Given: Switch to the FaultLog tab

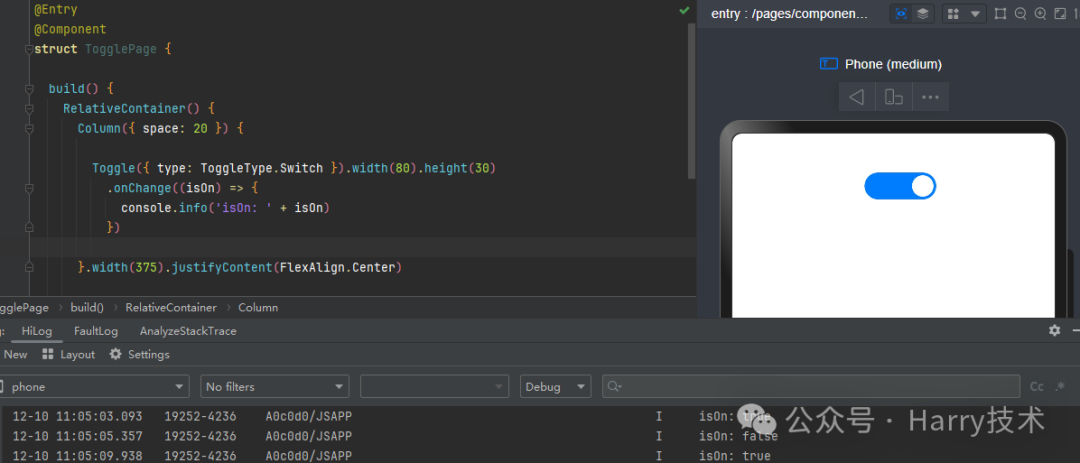Looking at the screenshot, I should tap(96, 331).
